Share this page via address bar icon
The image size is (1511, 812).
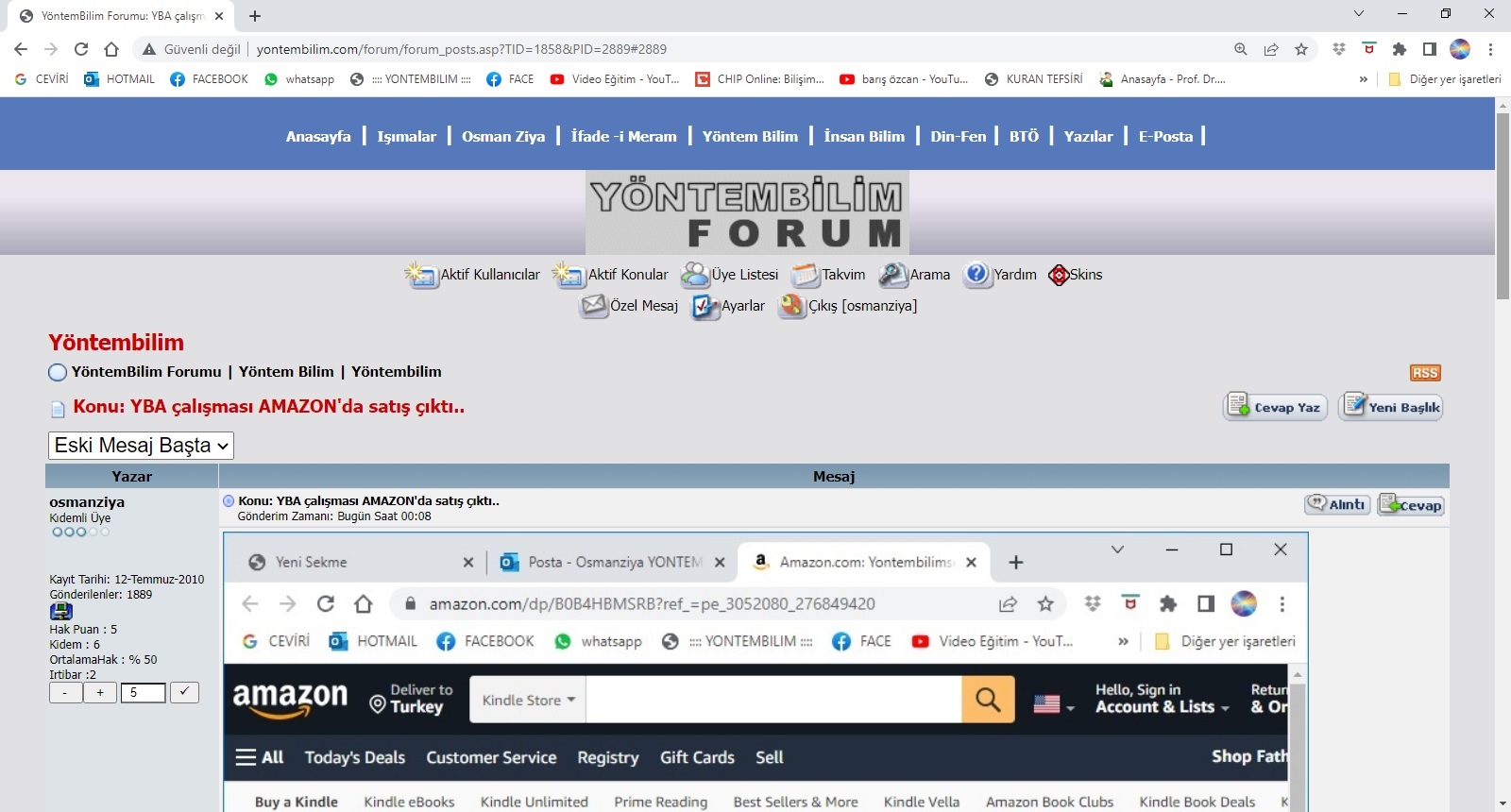[x=1271, y=49]
